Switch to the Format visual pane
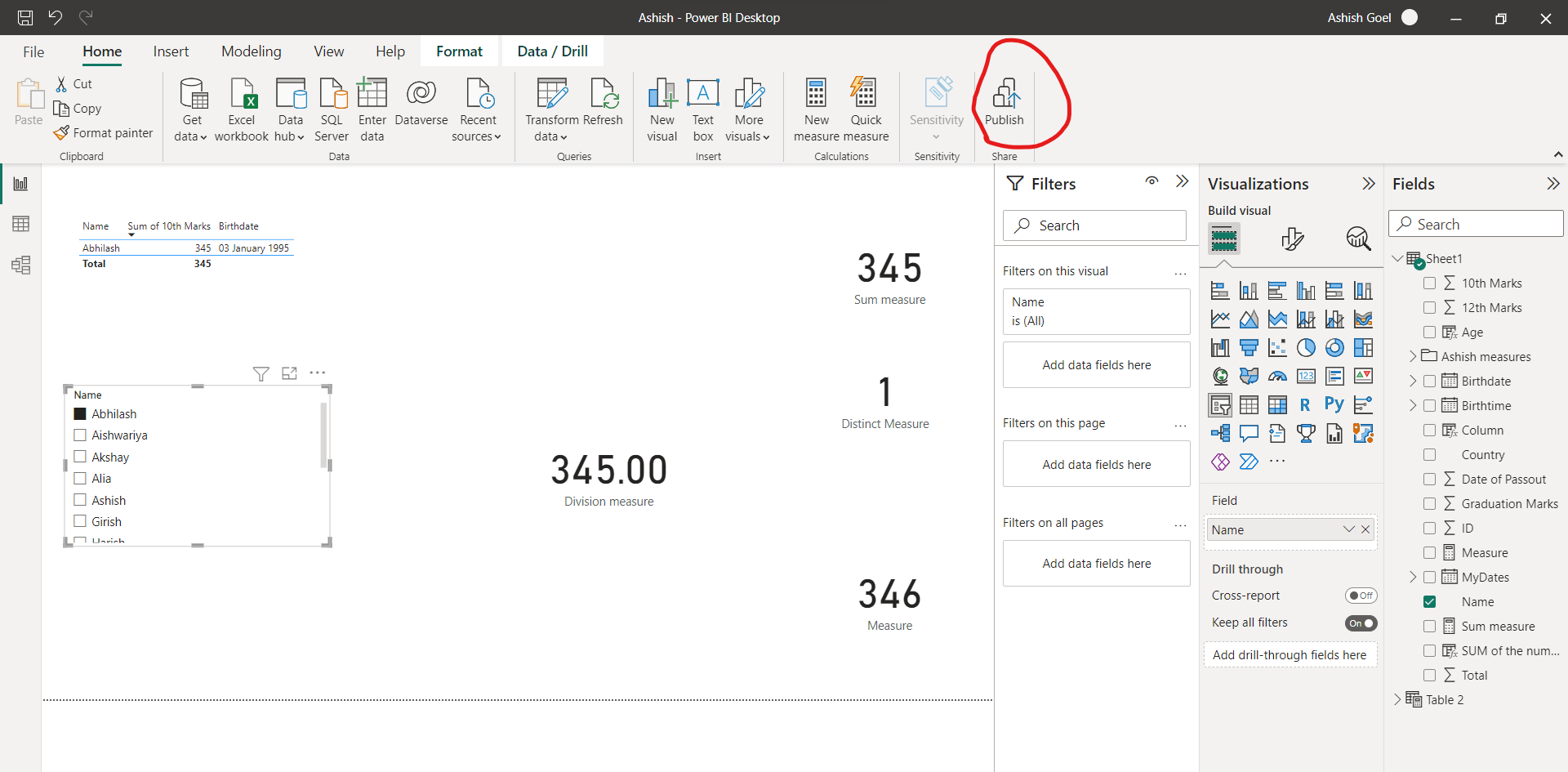 point(1293,239)
